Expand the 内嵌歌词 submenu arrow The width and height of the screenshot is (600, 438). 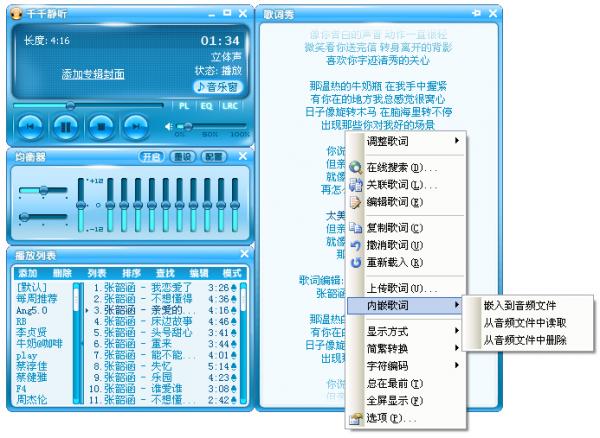point(457,305)
